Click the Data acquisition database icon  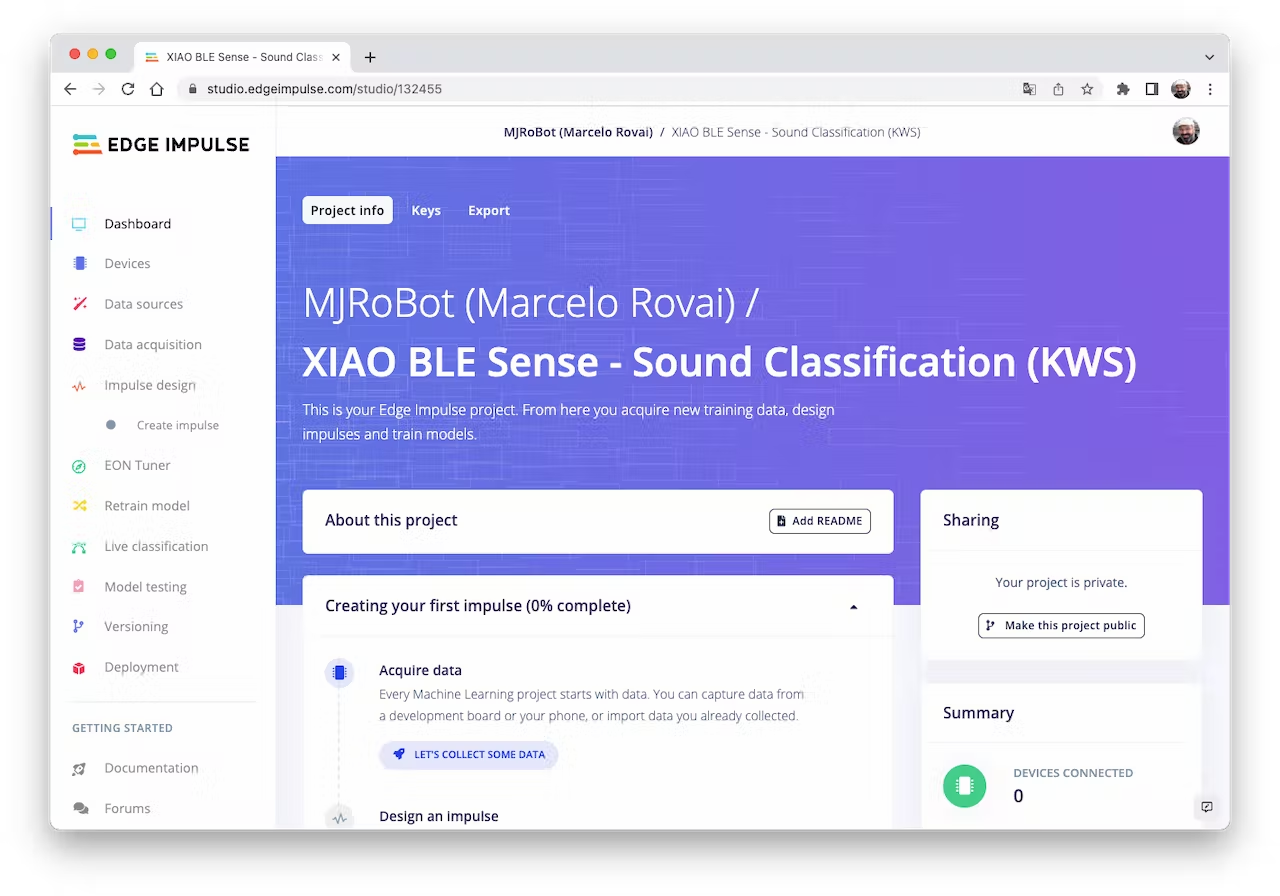point(79,345)
